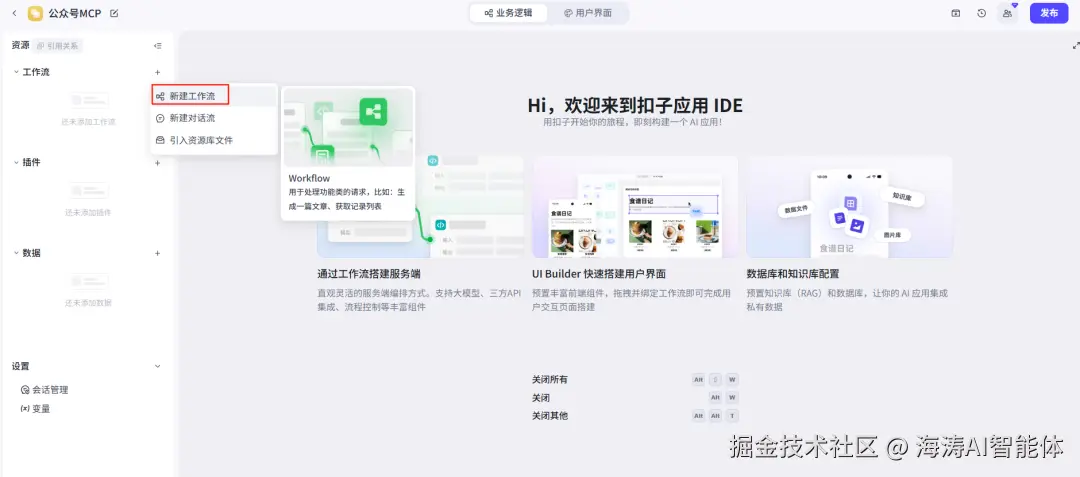This screenshot has height=477, width=1080.
Task: Add a new item with 工作流 plus
Action: click(157, 72)
